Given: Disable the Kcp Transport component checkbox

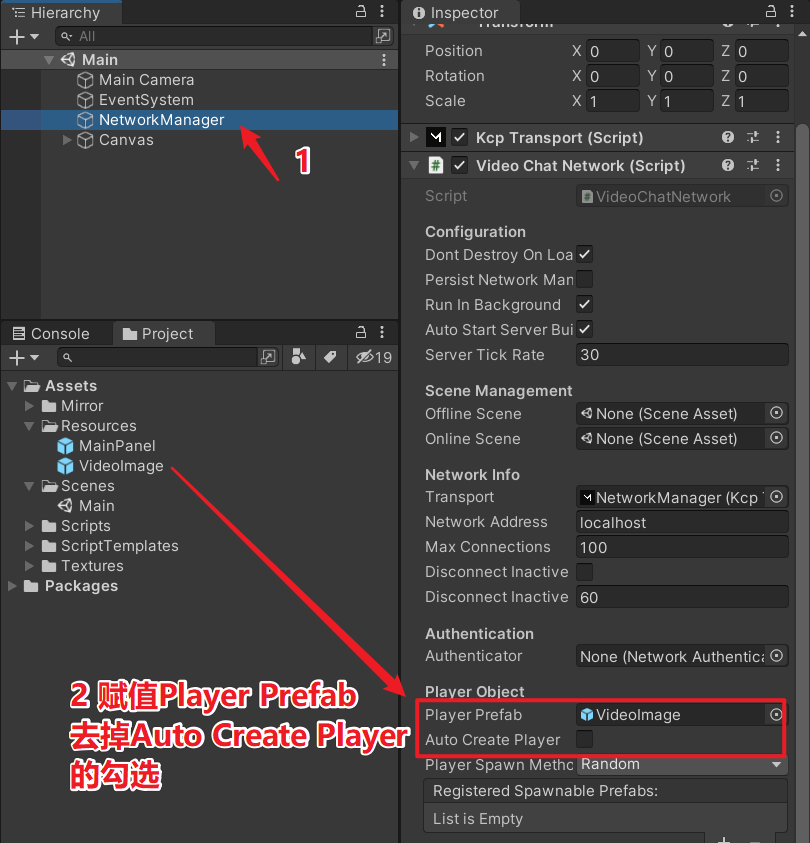Looking at the screenshot, I should (459, 138).
